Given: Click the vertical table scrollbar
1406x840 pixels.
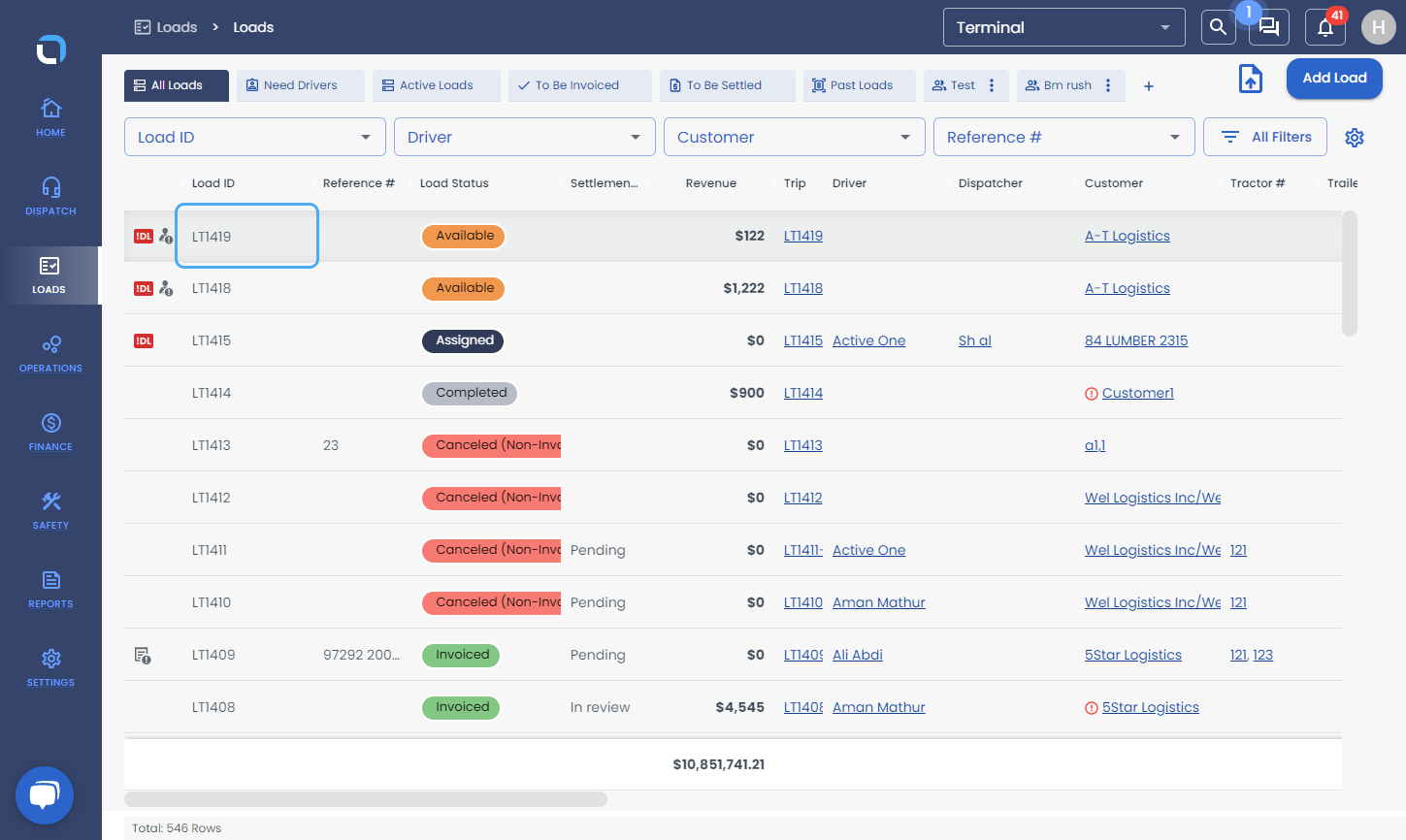Looking at the screenshot, I should pyautogui.click(x=1350, y=274).
